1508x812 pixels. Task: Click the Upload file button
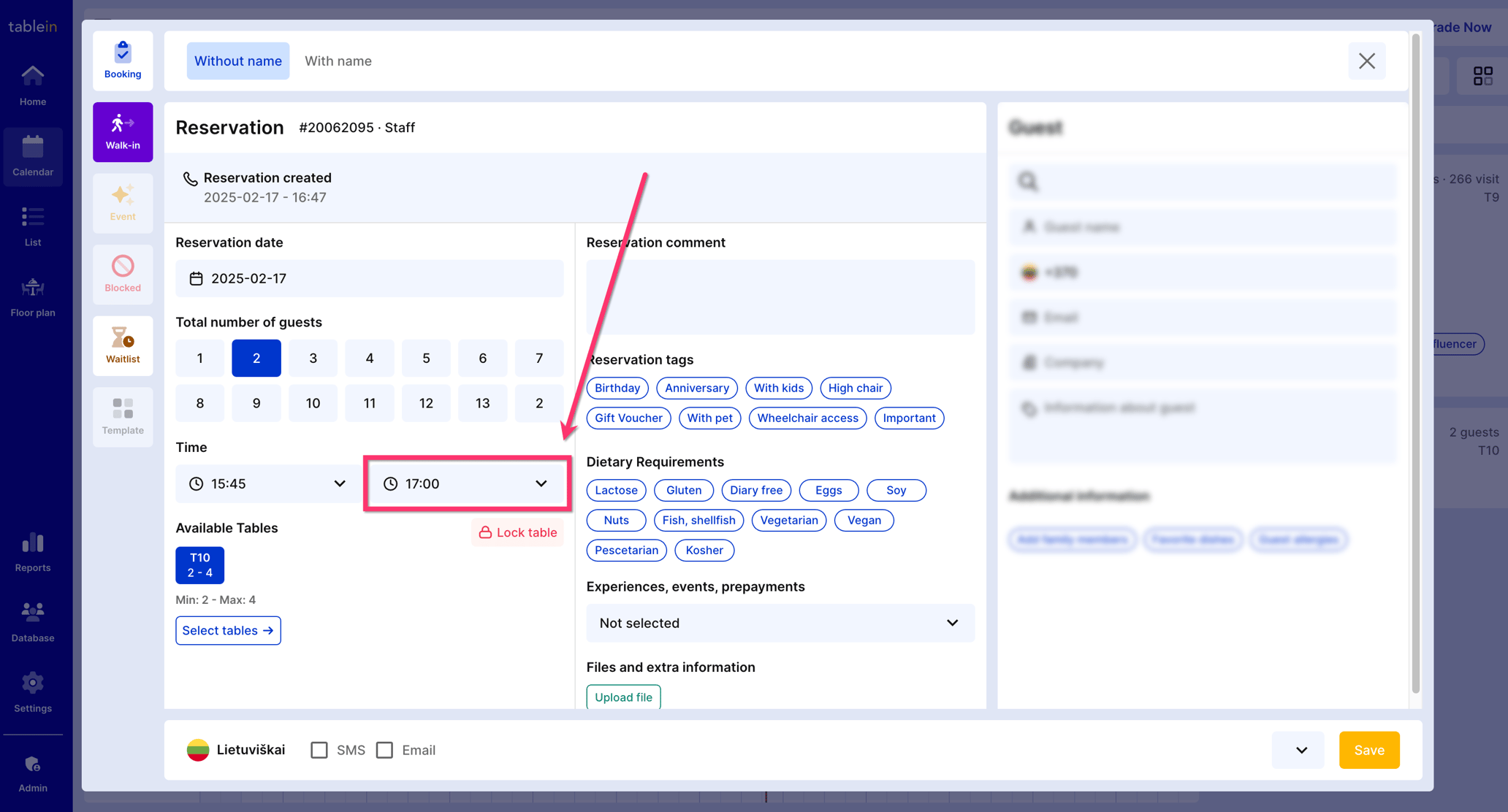(623, 697)
